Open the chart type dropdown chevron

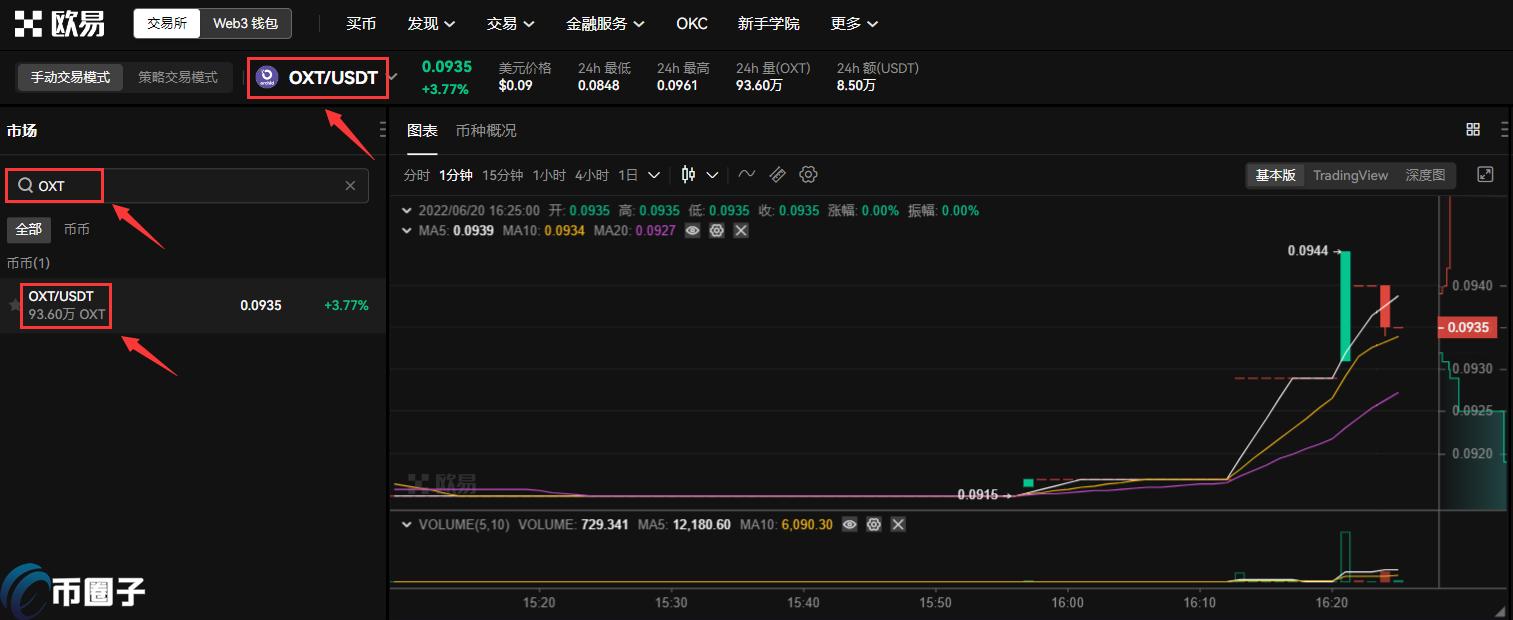tap(712, 174)
